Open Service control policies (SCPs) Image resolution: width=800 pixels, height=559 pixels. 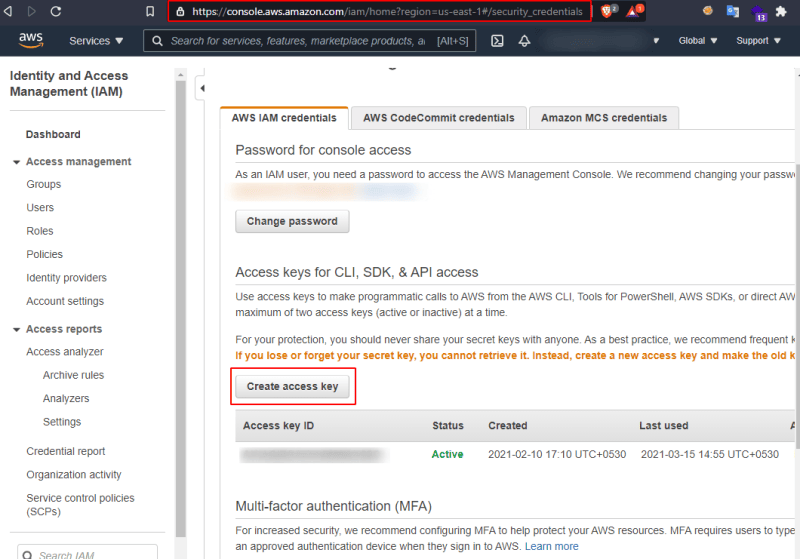point(81,505)
